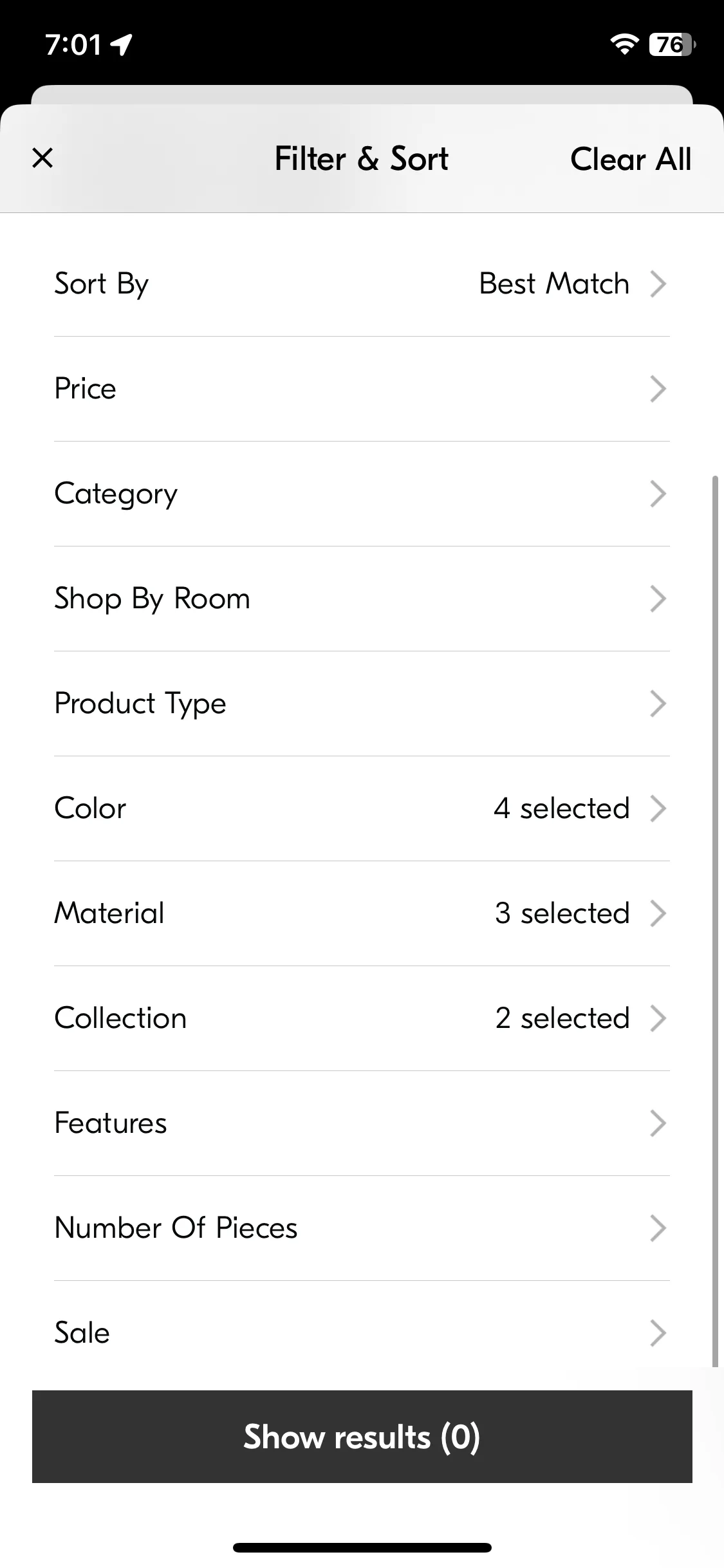724x1568 pixels.
Task: Expand Color filter with 4 selected
Action: point(362,808)
